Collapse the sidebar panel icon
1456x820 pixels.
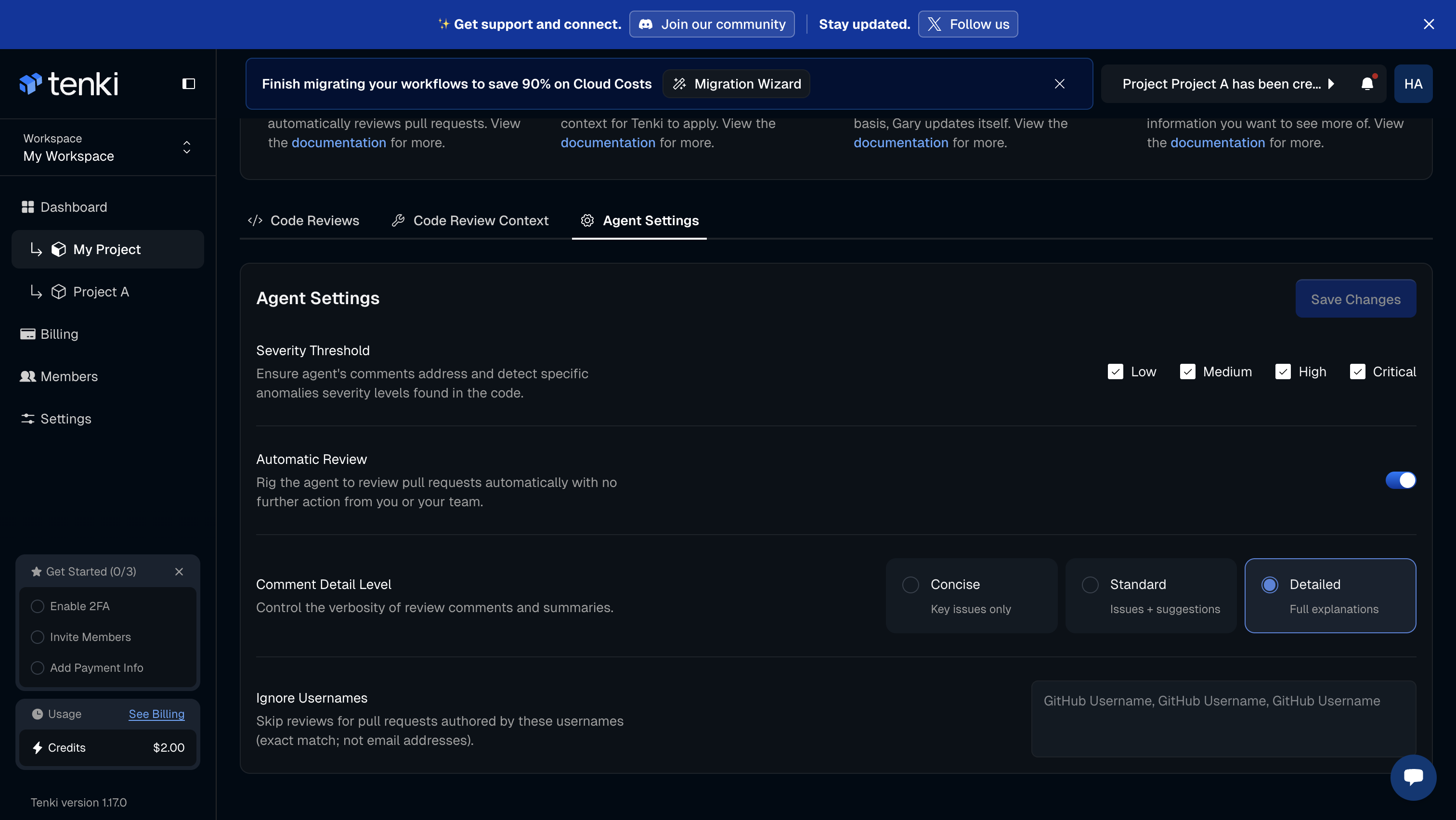[188, 84]
